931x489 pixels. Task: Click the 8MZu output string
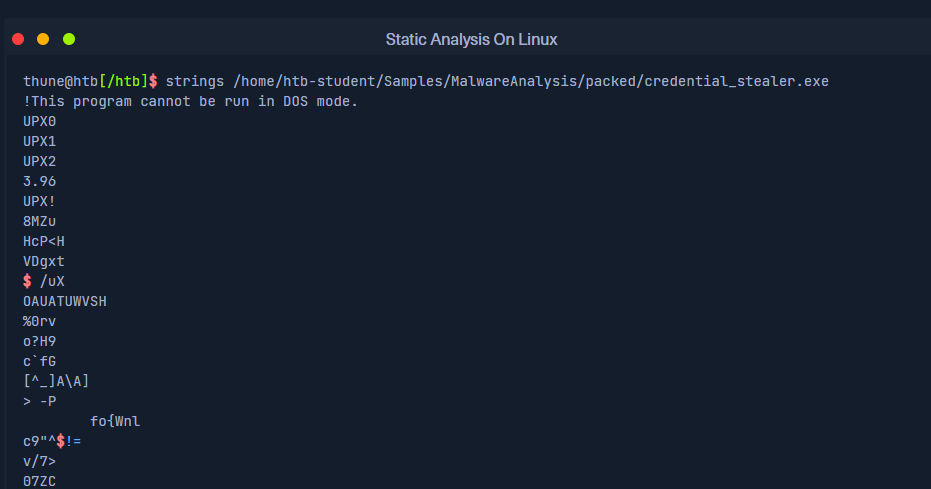[x=40, y=221]
